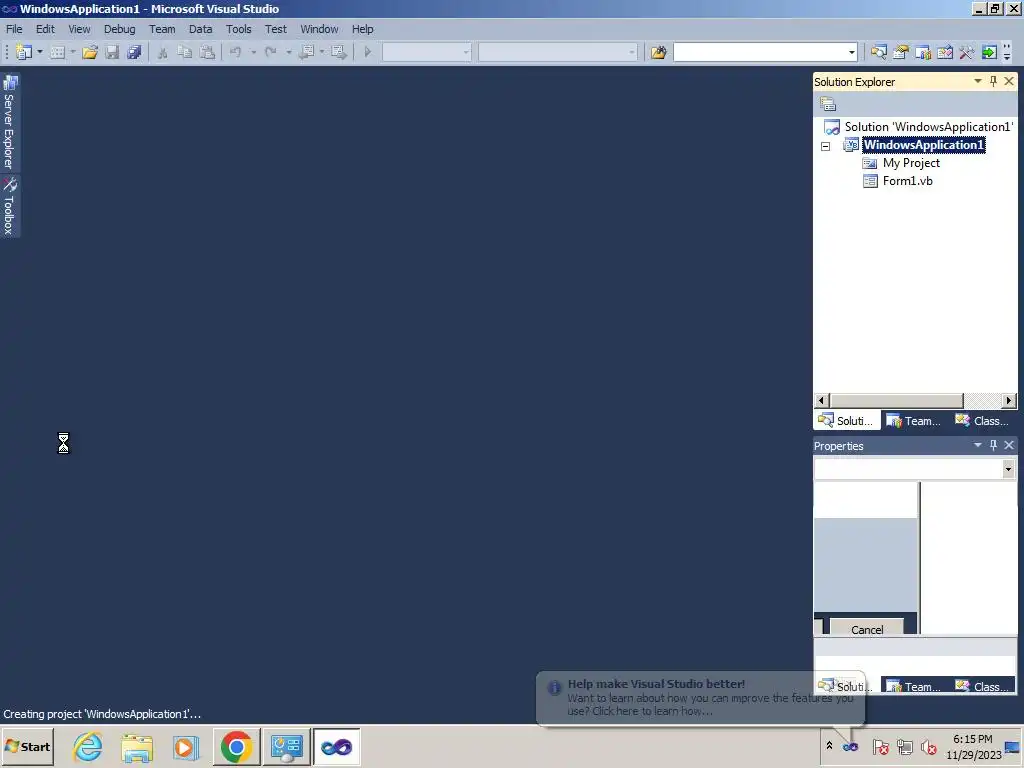Open Solution Explorer window position dropdown
This screenshot has height=768, width=1024.
tap(978, 81)
